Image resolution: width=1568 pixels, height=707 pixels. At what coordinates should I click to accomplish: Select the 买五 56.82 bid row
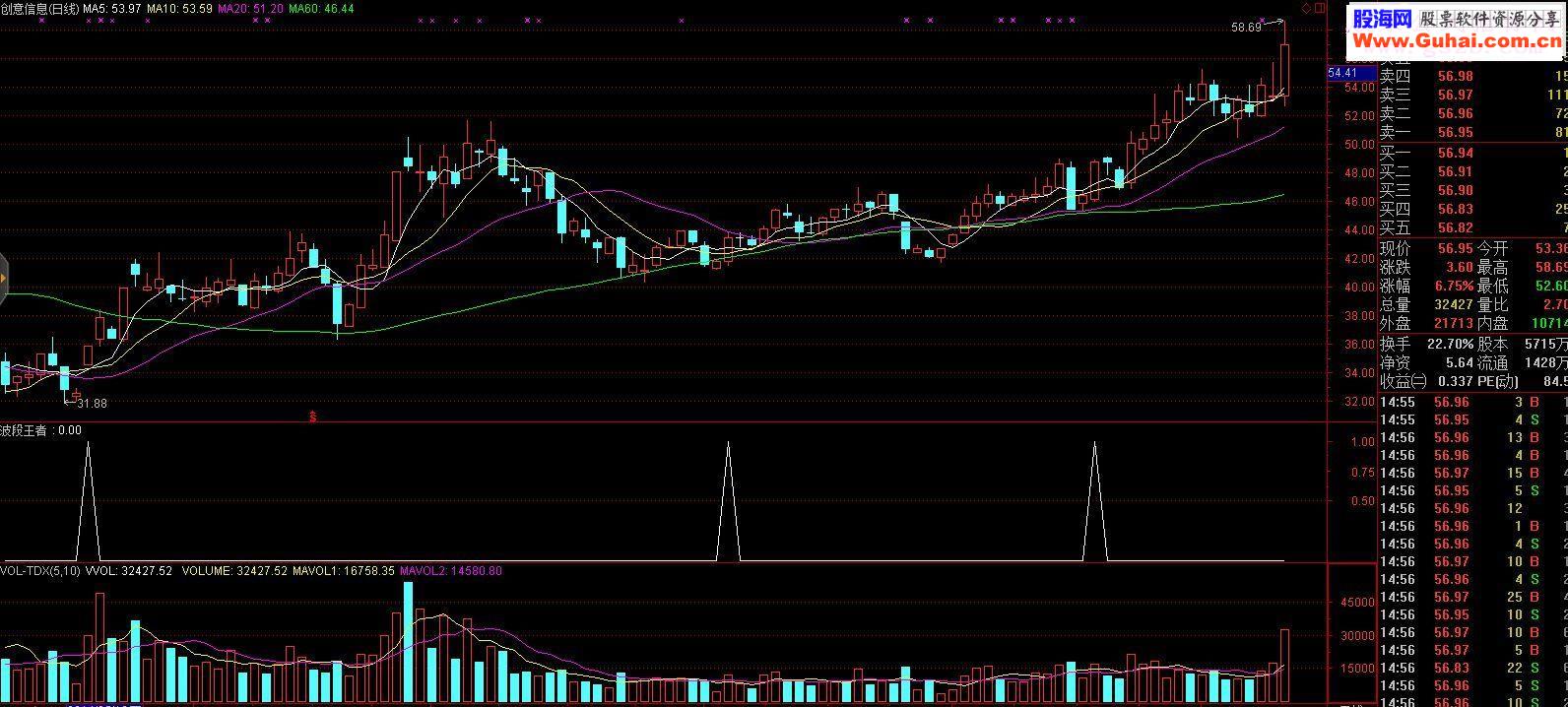[x=1472, y=227]
